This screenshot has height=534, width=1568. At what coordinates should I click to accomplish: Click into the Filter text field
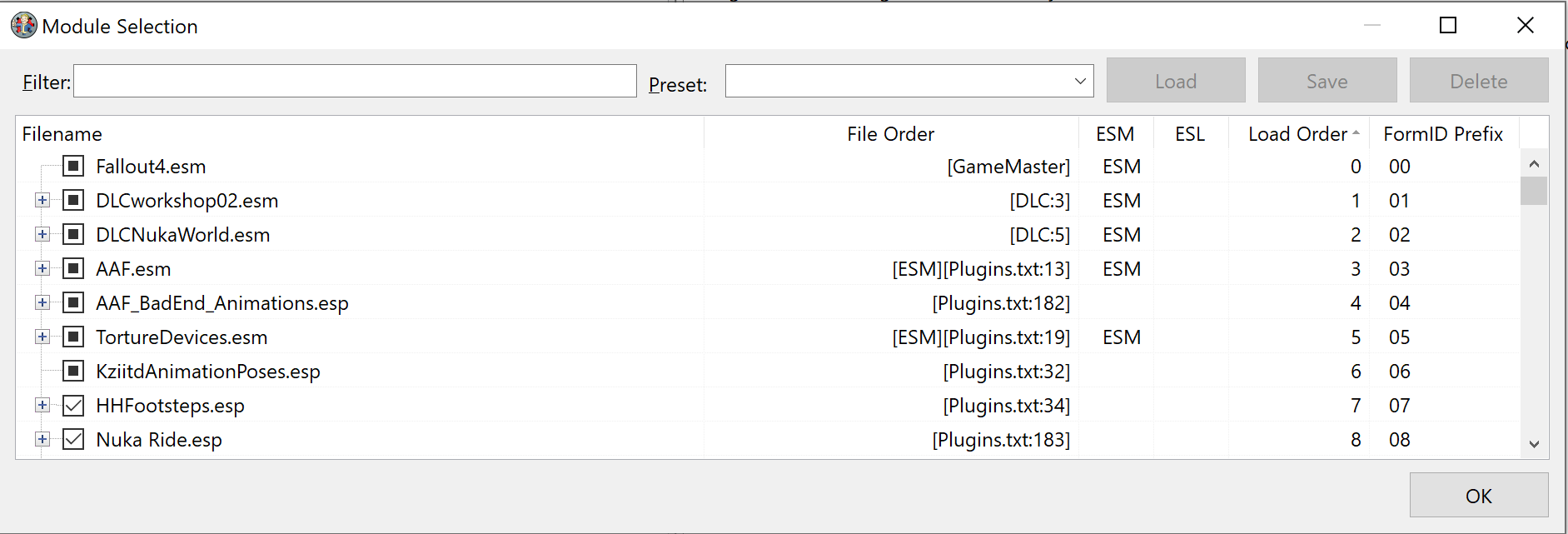355,81
